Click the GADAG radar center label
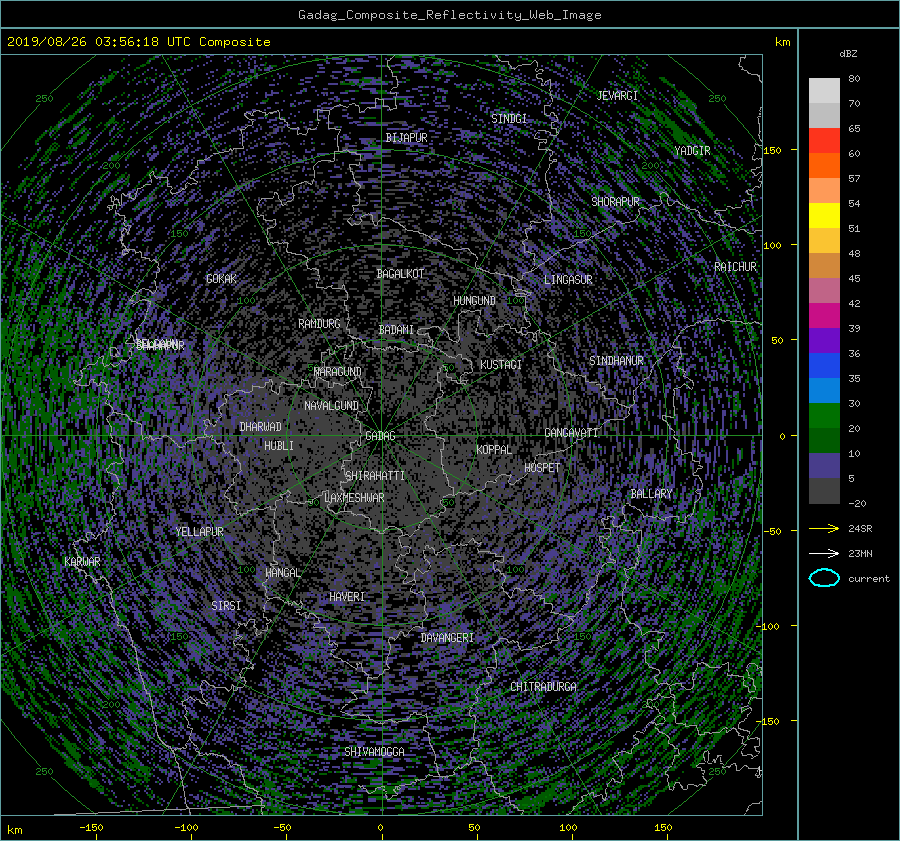 [x=380, y=436]
